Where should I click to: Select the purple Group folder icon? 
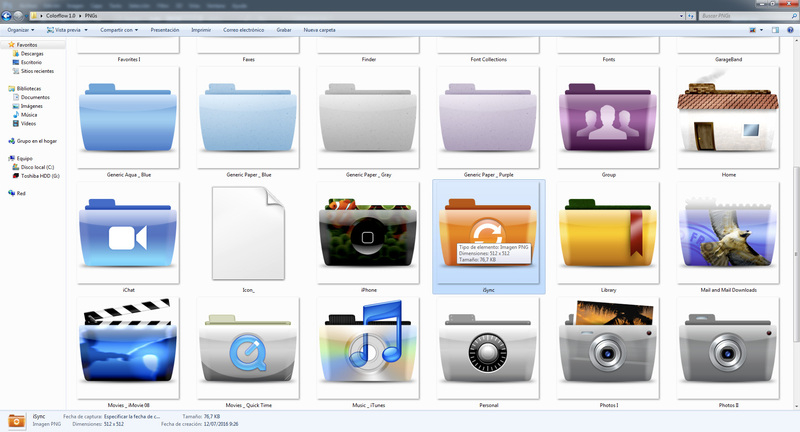pyautogui.click(x=608, y=118)
